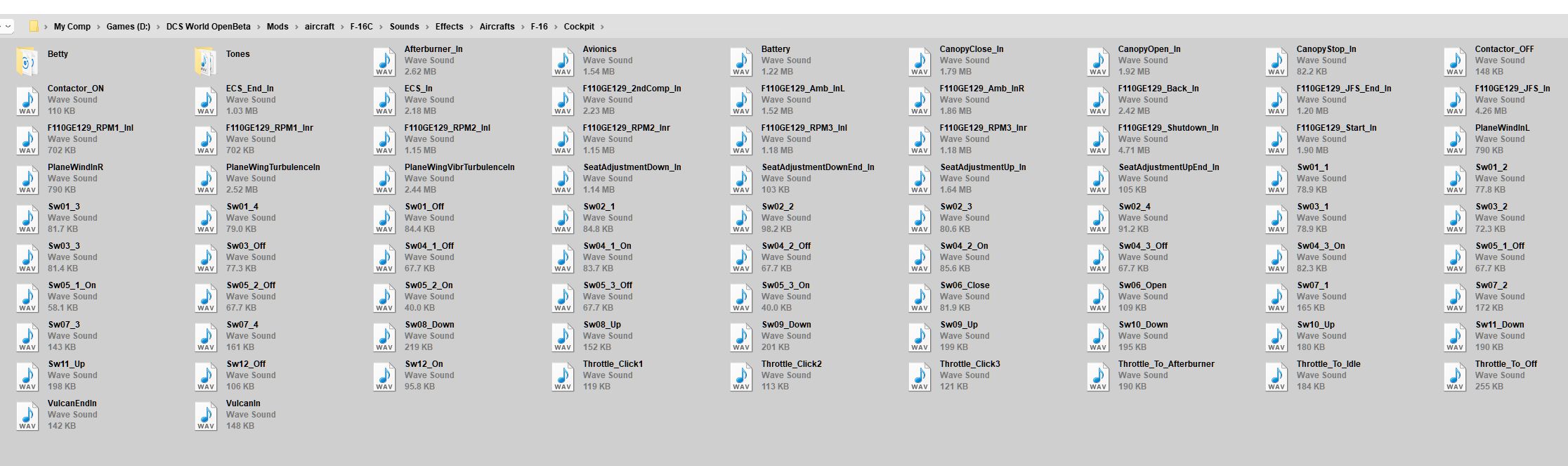Select file name Sw09_Down
This screenshot has width=1568, height=466.
pos(787,325)
